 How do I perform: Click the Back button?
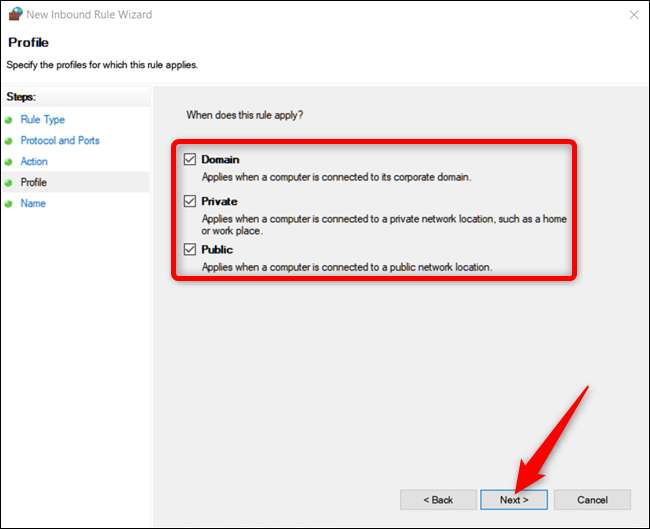435,499
